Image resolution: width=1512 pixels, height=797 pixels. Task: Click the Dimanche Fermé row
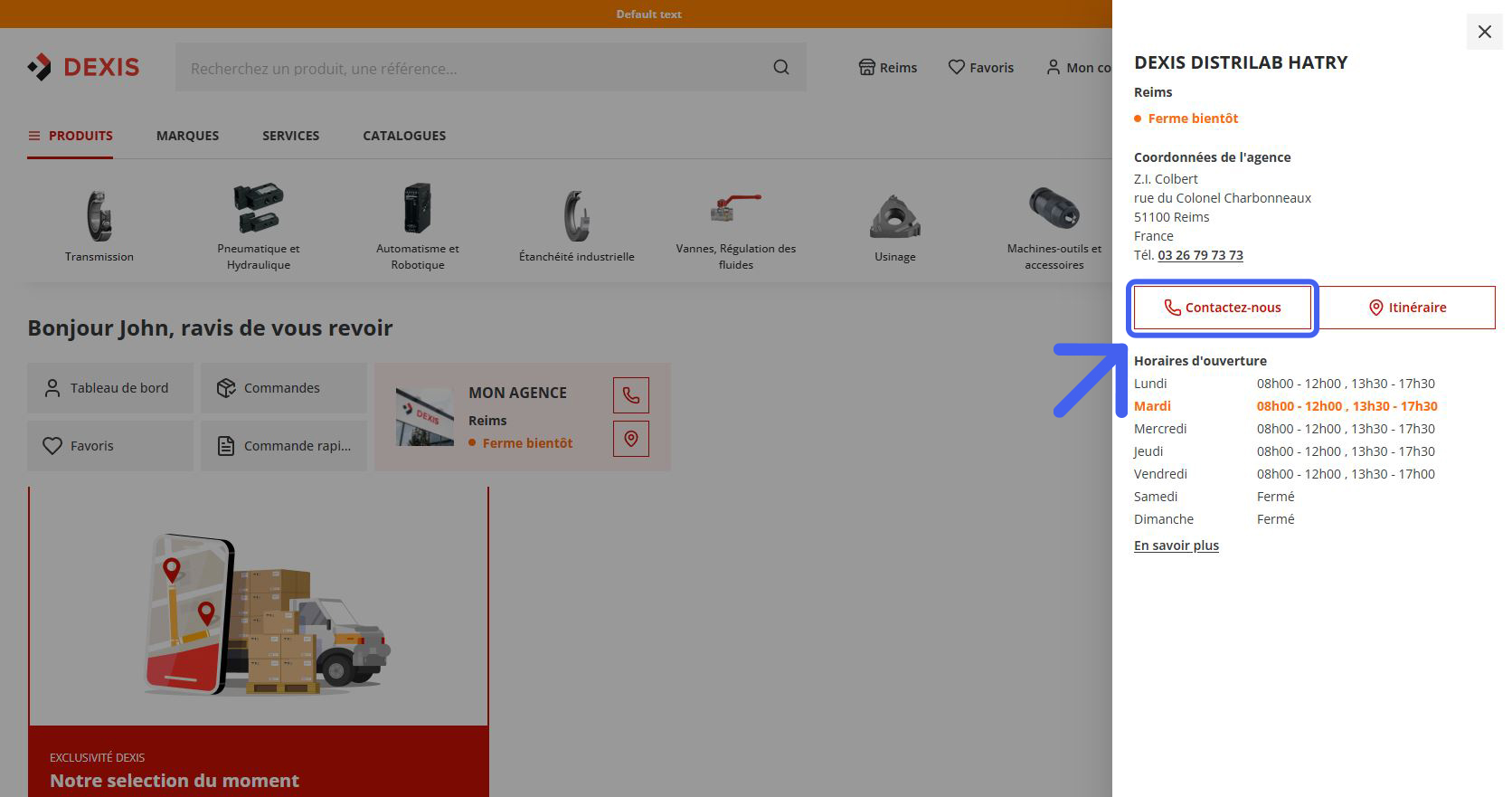tap(1214, 519)
